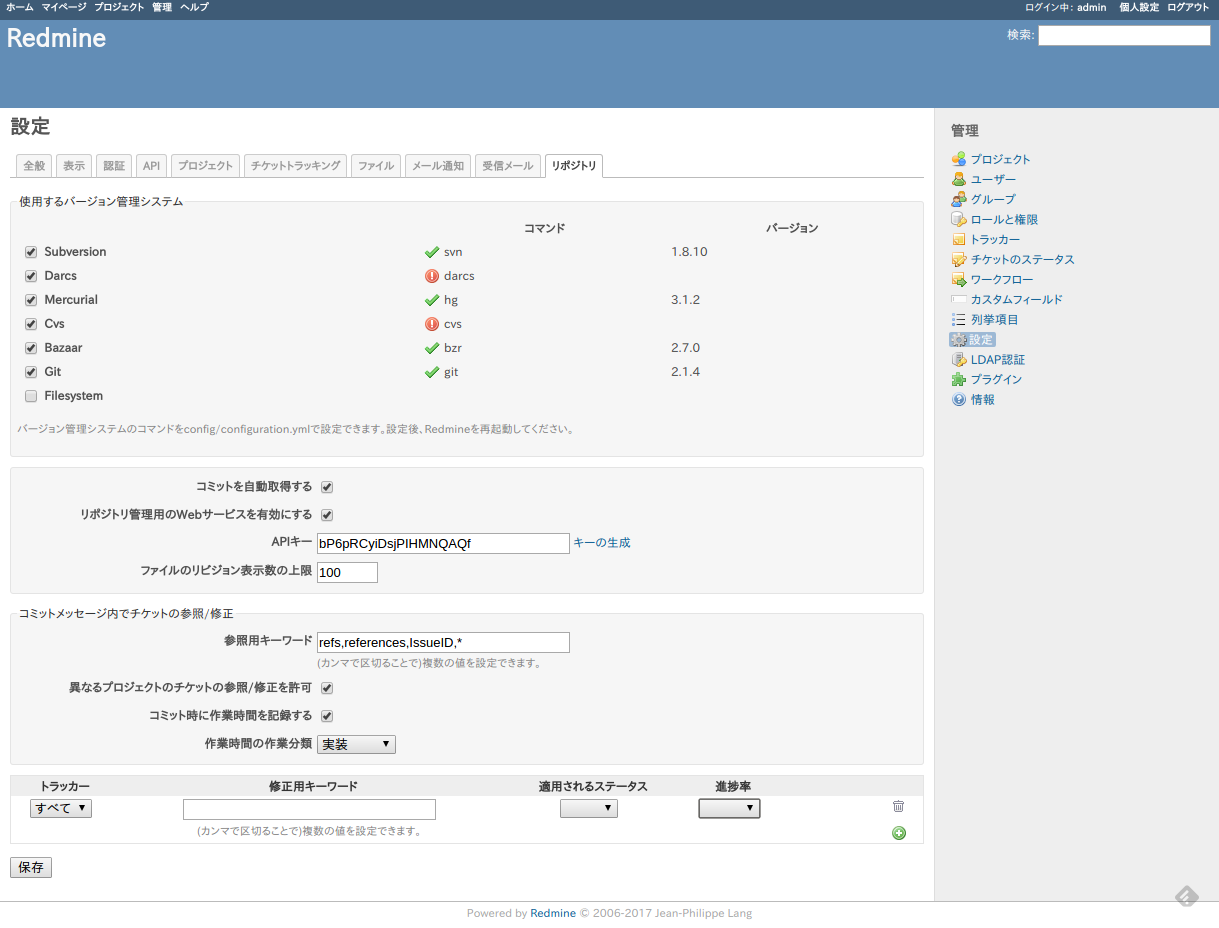The width and height of the screenshot is (1219, 928).
Task: Click the ユーザー sidebar icon
Action: point(959,179)
